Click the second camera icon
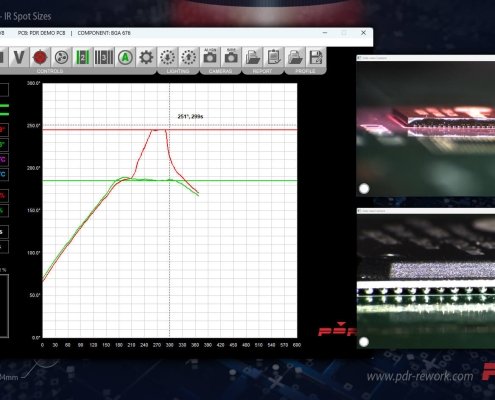The height and width of the screenshot is (400, 495). (231, 57)
